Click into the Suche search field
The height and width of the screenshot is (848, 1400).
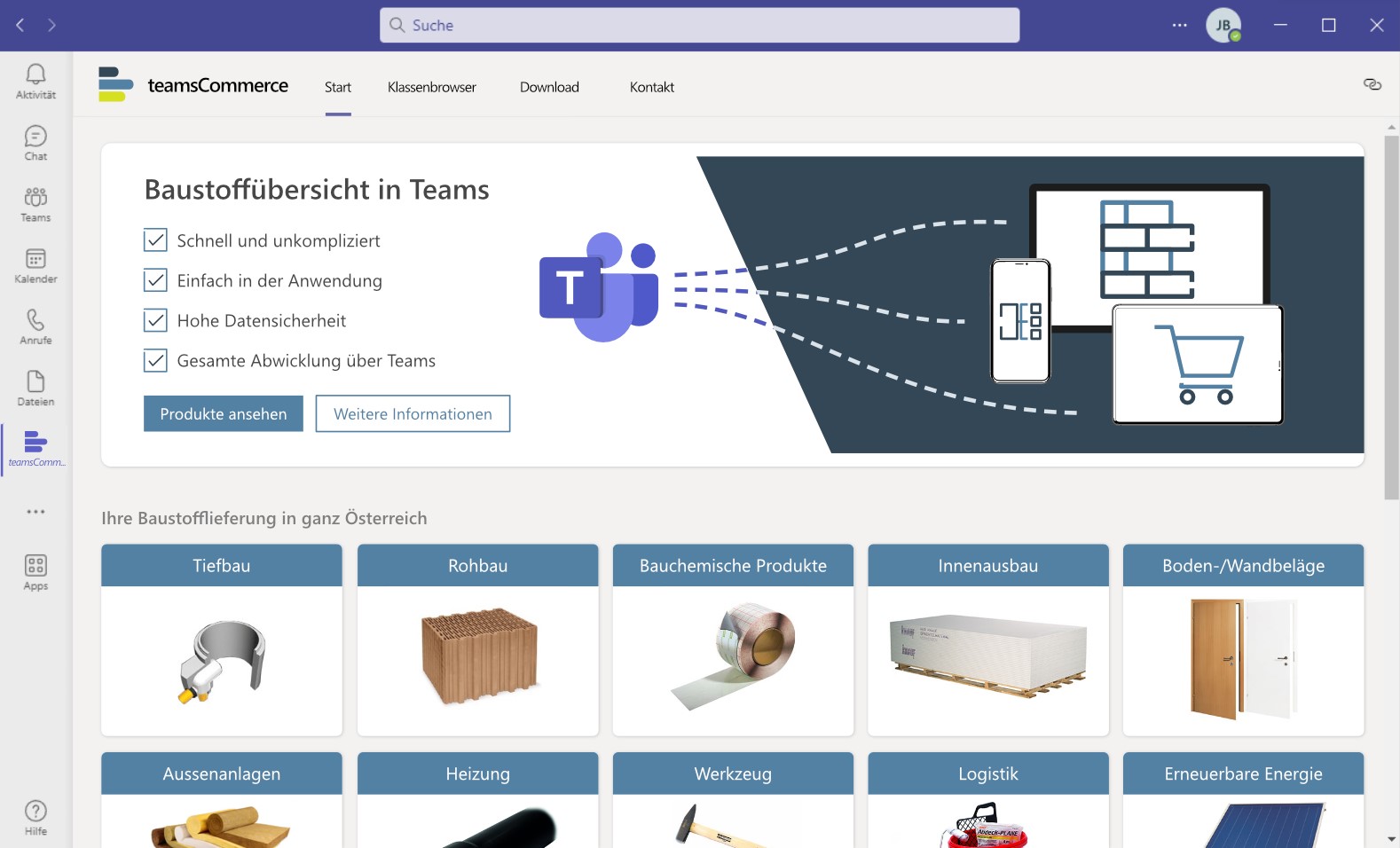[700, 25]
